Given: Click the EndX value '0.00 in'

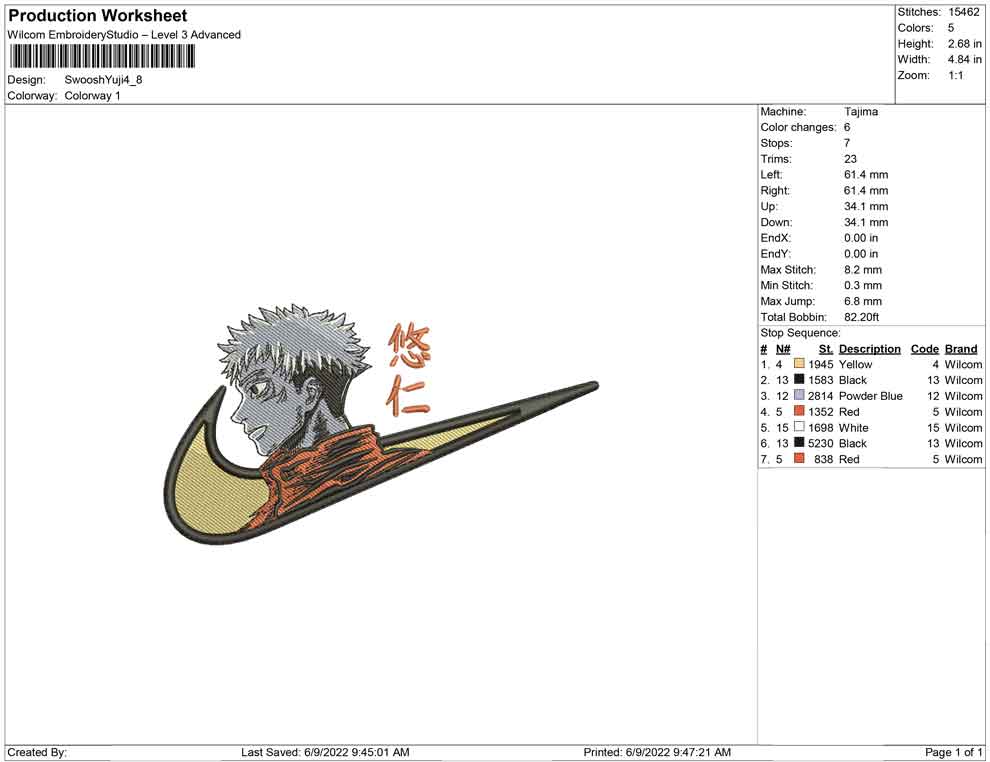Looking at the screenshot, I should (x=861, y=237).
